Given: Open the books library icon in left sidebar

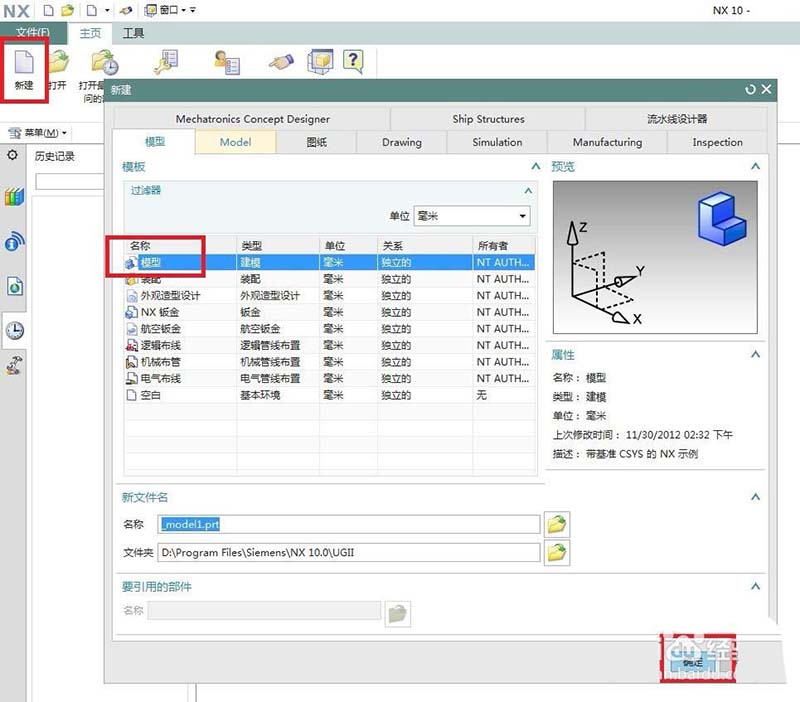Looking at the screenshot, I should [14, 196].
